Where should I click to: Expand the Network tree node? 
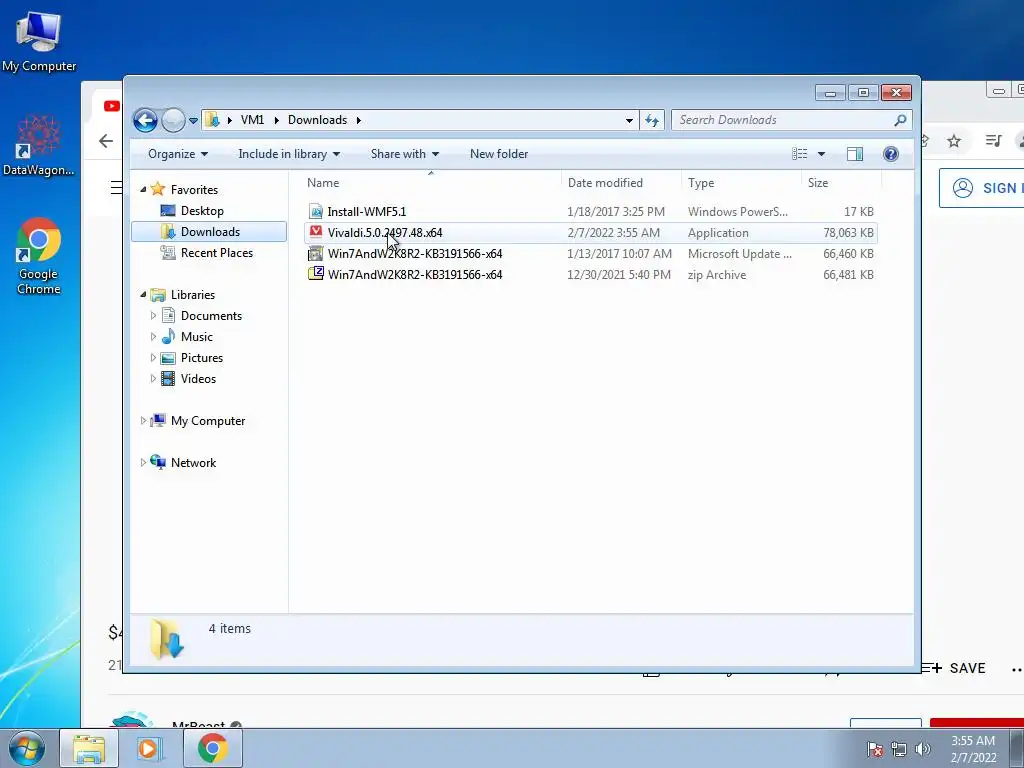143,463
